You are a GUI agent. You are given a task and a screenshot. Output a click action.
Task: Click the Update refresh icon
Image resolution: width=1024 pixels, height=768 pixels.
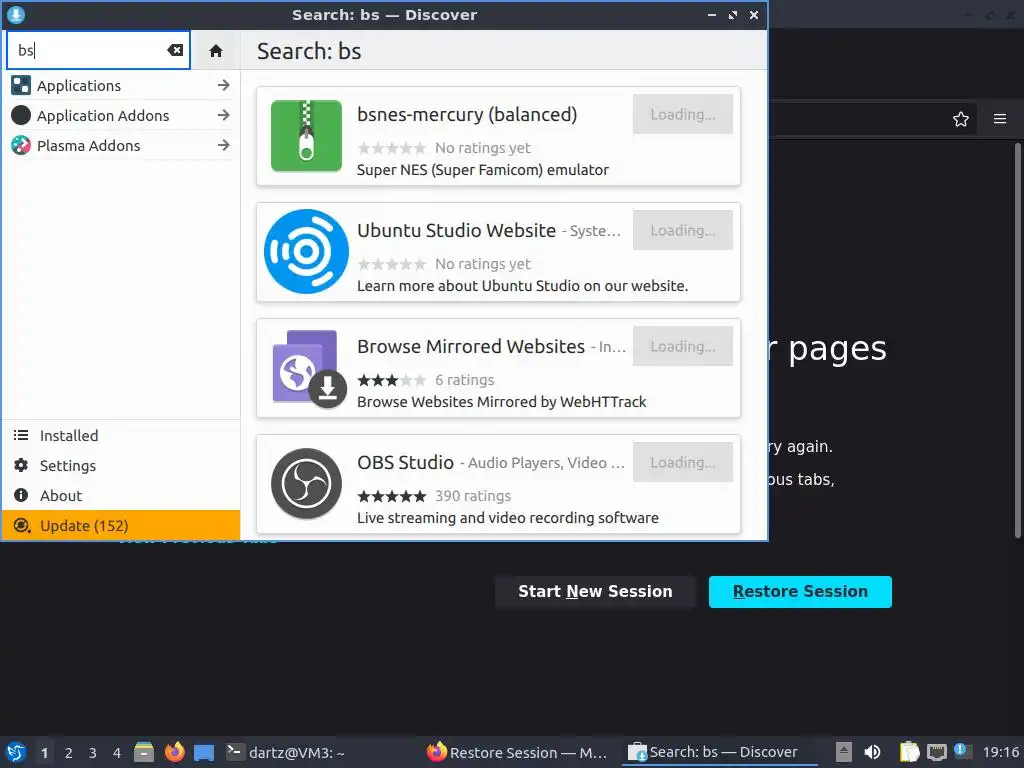22,525
